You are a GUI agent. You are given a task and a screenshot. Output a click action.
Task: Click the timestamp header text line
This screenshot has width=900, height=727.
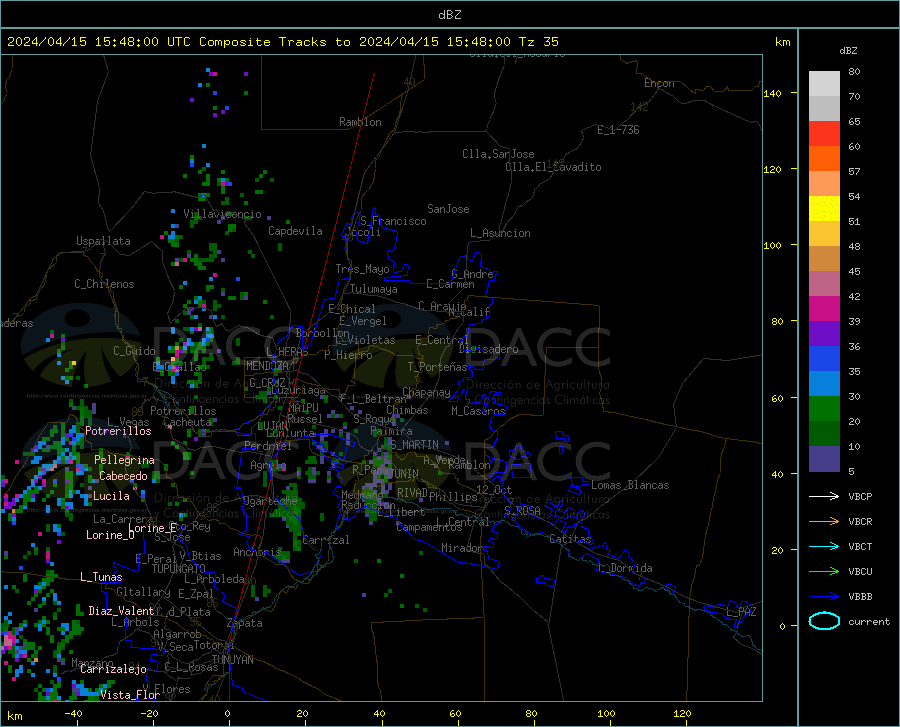tap(283, 42)
